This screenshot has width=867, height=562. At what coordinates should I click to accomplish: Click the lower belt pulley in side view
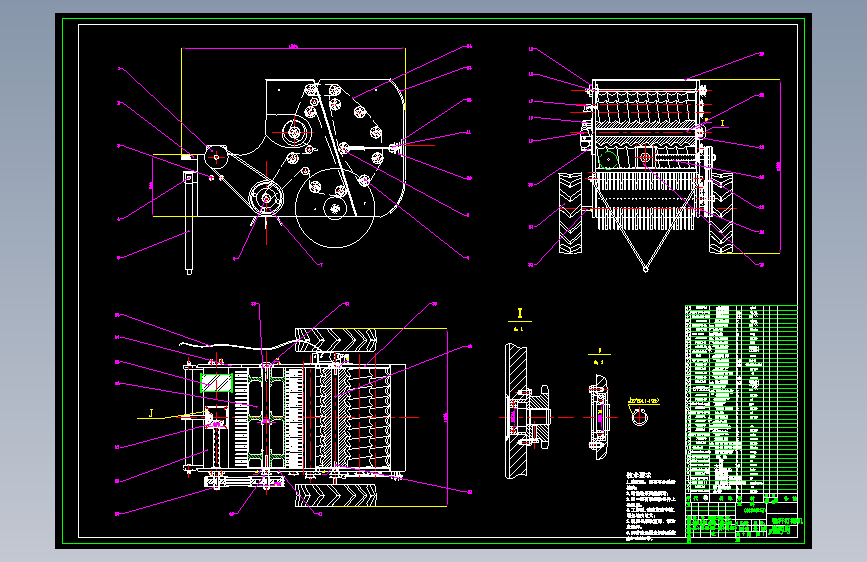coord(267,197)
